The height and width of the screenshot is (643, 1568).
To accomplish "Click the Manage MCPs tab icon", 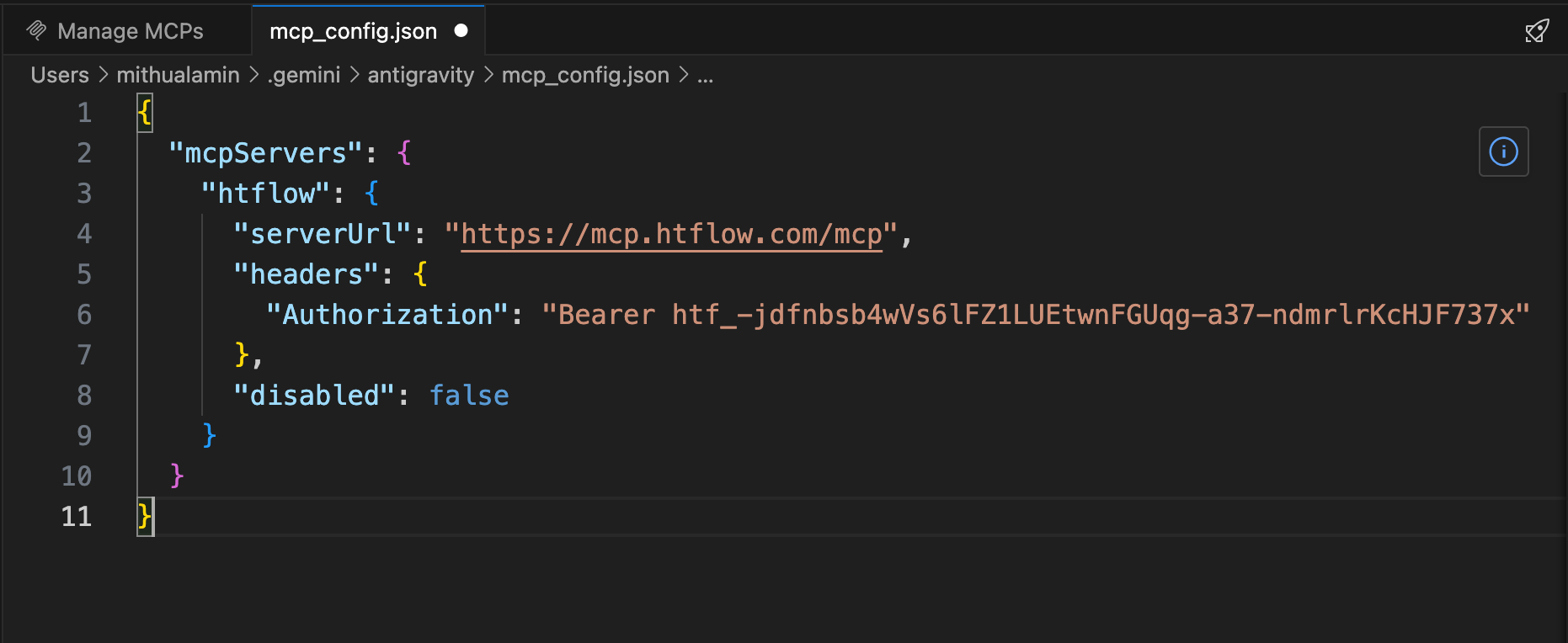I will (36, 31).
